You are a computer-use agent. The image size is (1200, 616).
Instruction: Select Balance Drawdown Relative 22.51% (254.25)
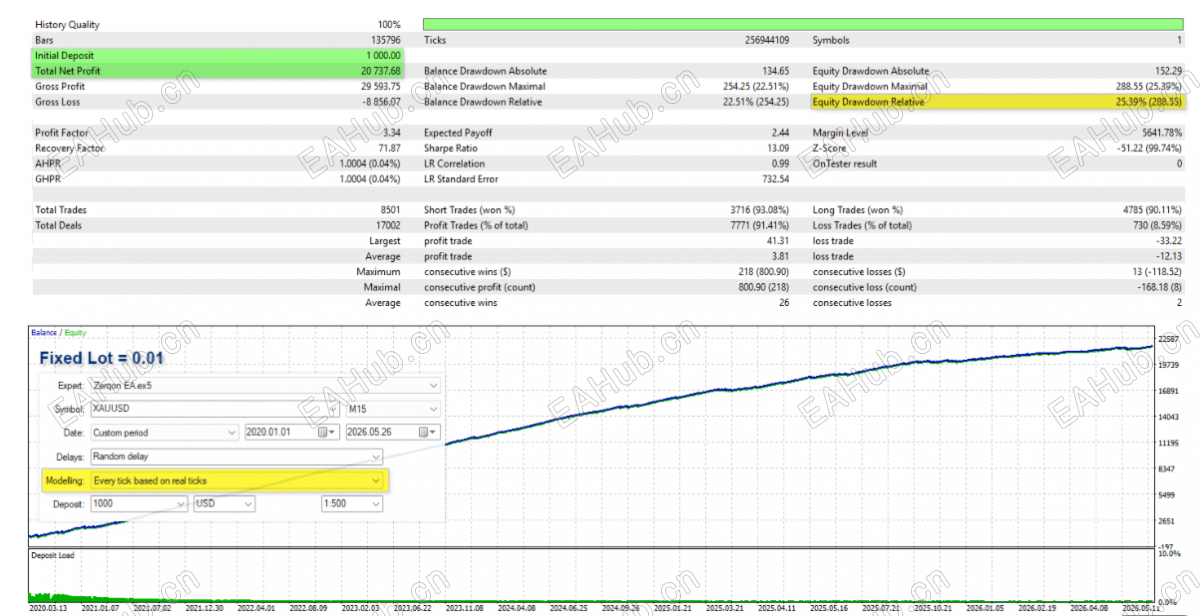point(756,102)
